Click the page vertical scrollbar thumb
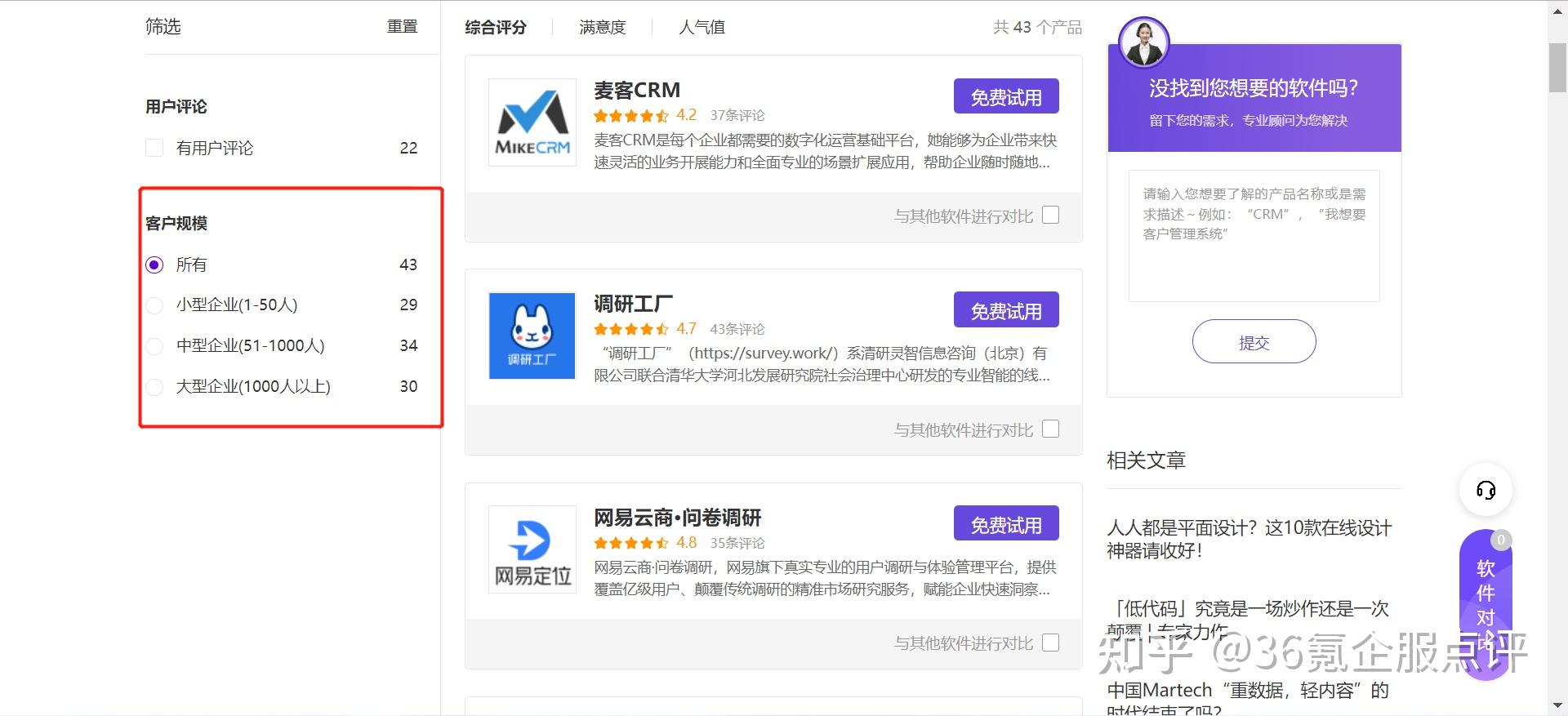Viewport: 1568px width, 716px height. tap(1557, 69)
